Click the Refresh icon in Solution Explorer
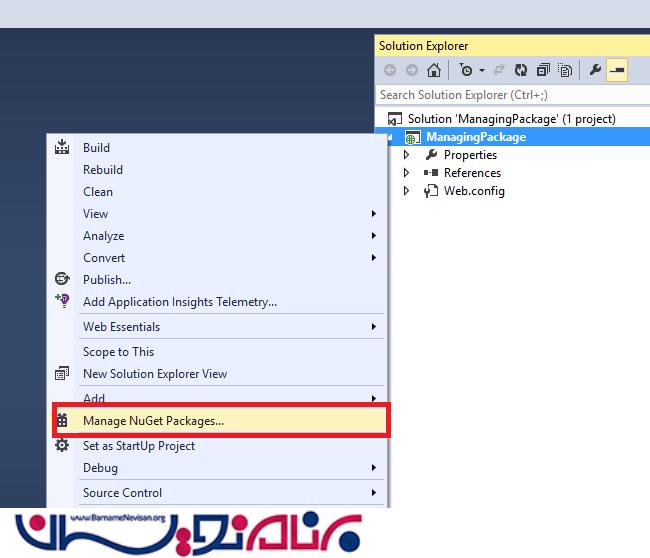650x558 pixels. pos(521,70)
